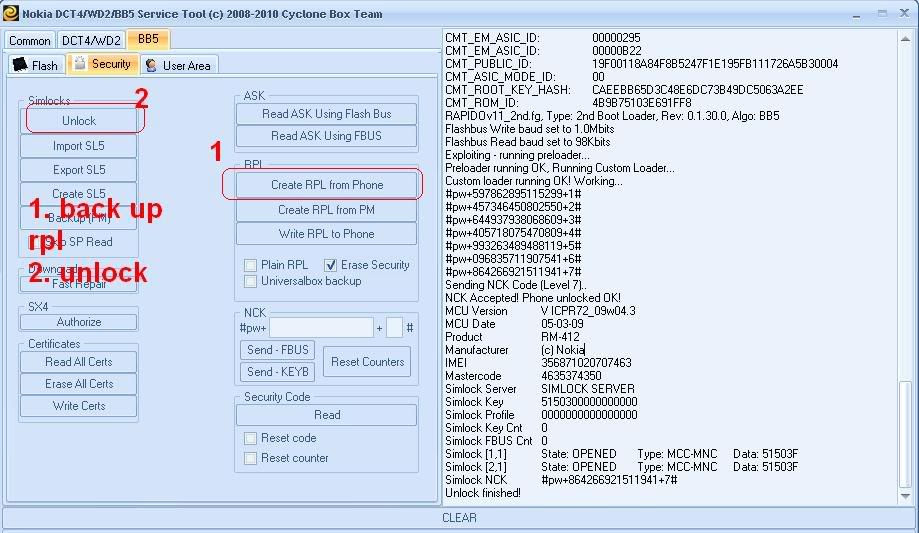Screen dimensions: 919x533
Task: Open the User Area sub-tab
Action: (179, 65)
